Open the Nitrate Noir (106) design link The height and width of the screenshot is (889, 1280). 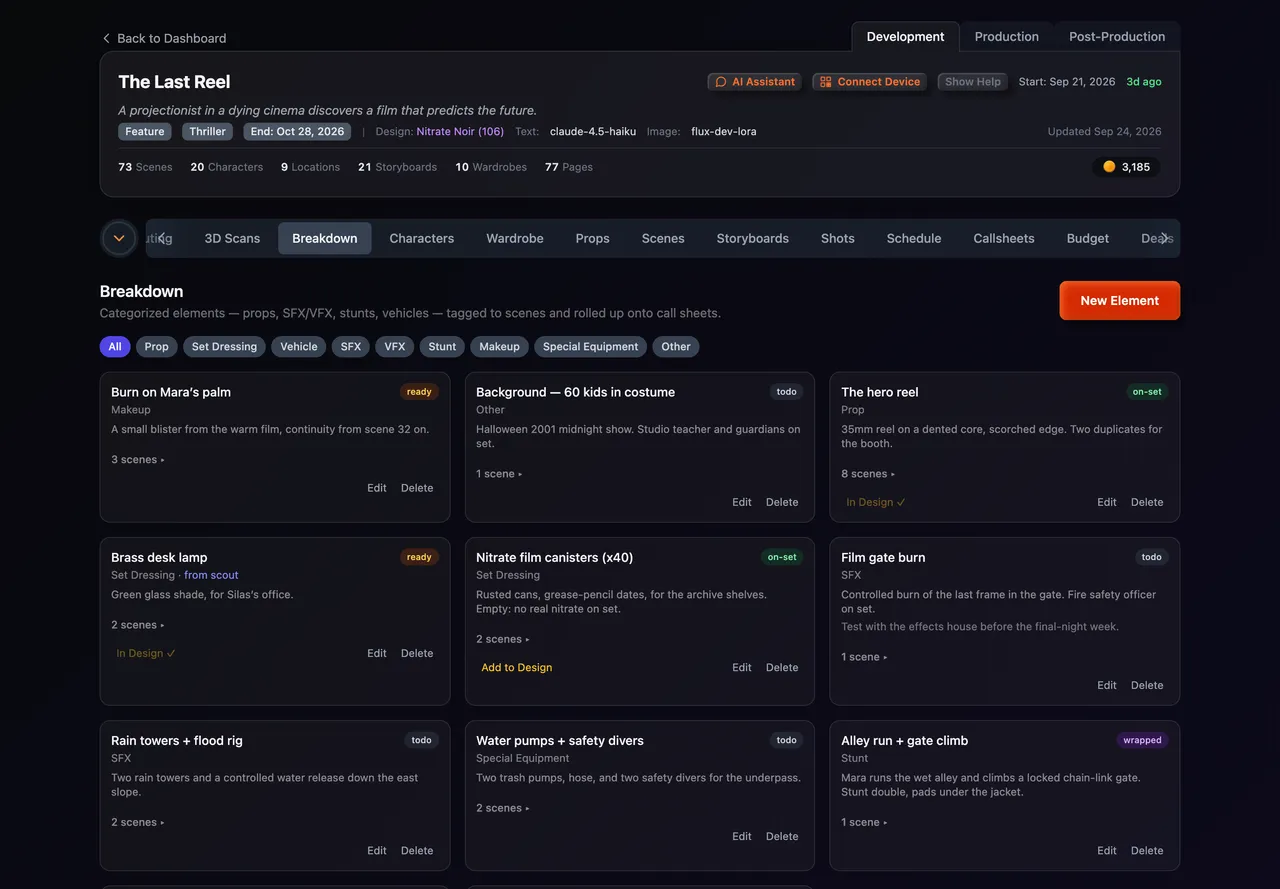(460, 132)
